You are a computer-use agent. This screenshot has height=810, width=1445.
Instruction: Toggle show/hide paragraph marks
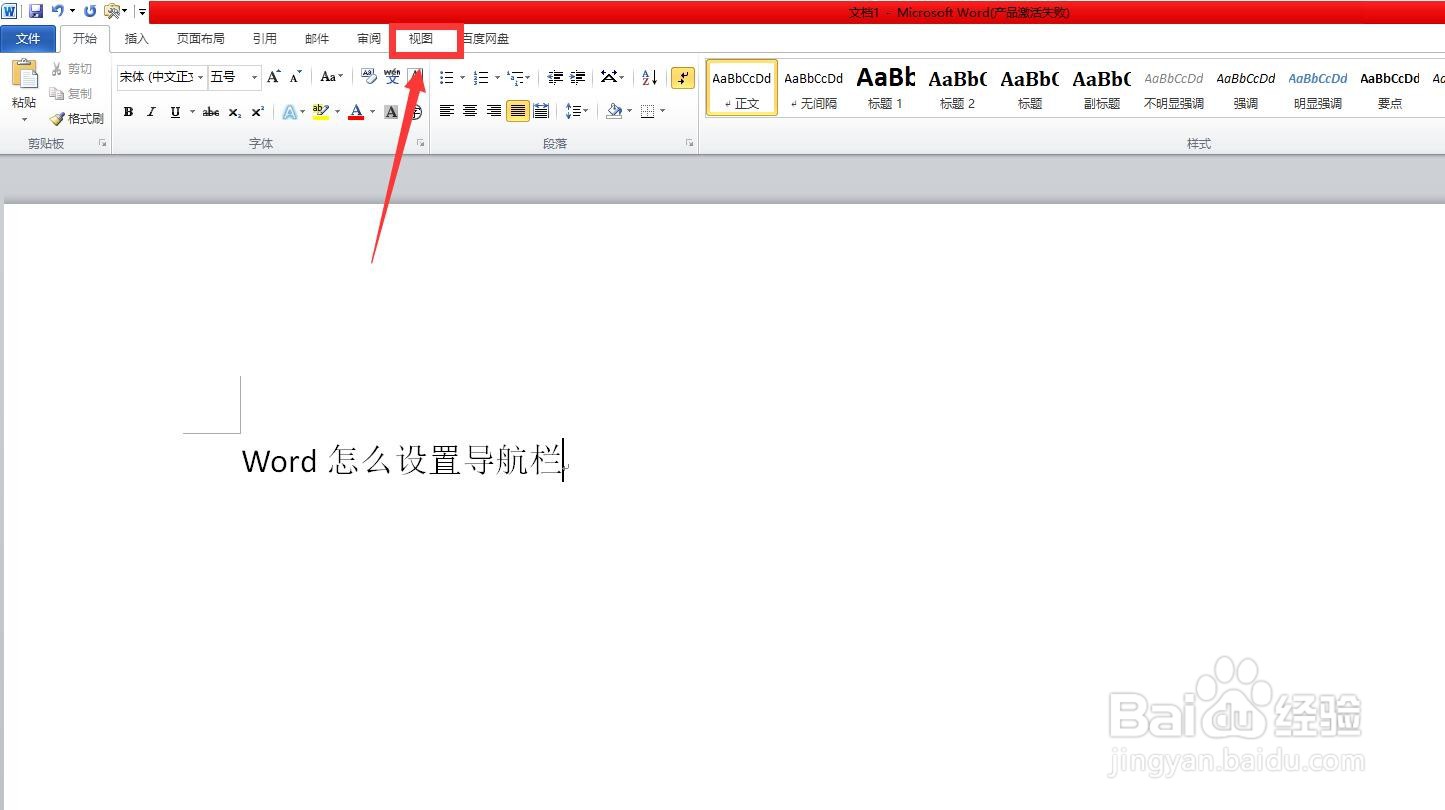tap(683, 77)
